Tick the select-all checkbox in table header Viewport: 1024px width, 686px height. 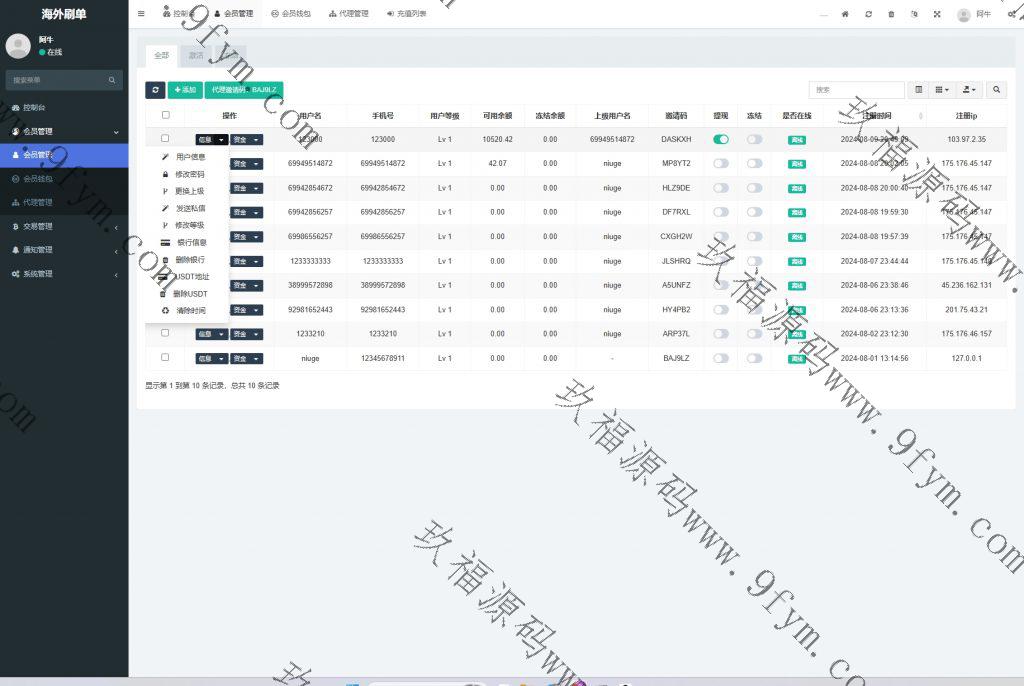tap(165, 115)
